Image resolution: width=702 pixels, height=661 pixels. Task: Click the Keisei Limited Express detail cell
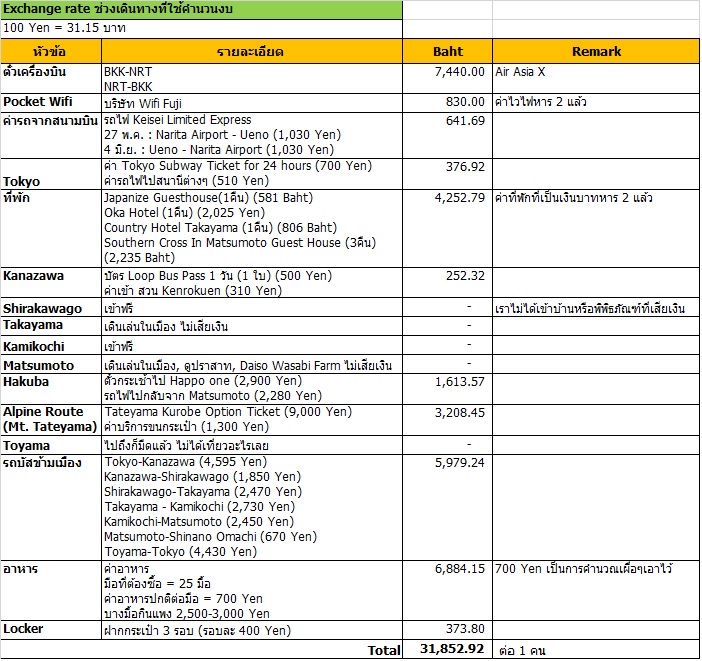pos(252,135)
